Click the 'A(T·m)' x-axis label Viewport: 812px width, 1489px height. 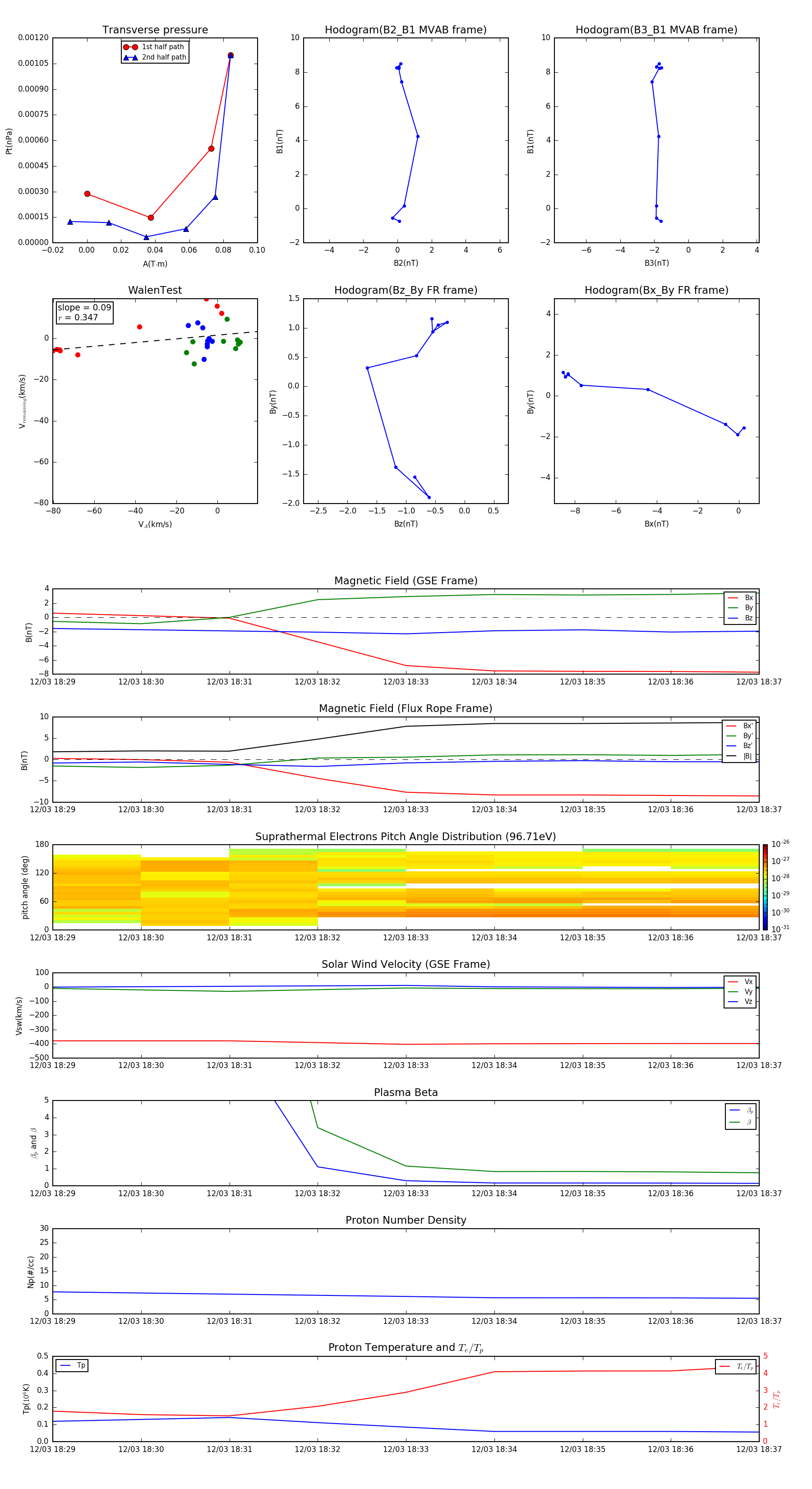point(155,264)
